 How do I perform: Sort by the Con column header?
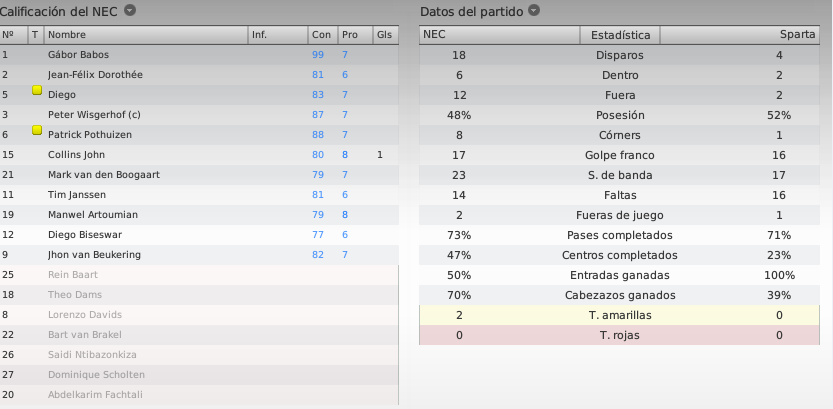[x=322, y=35]
